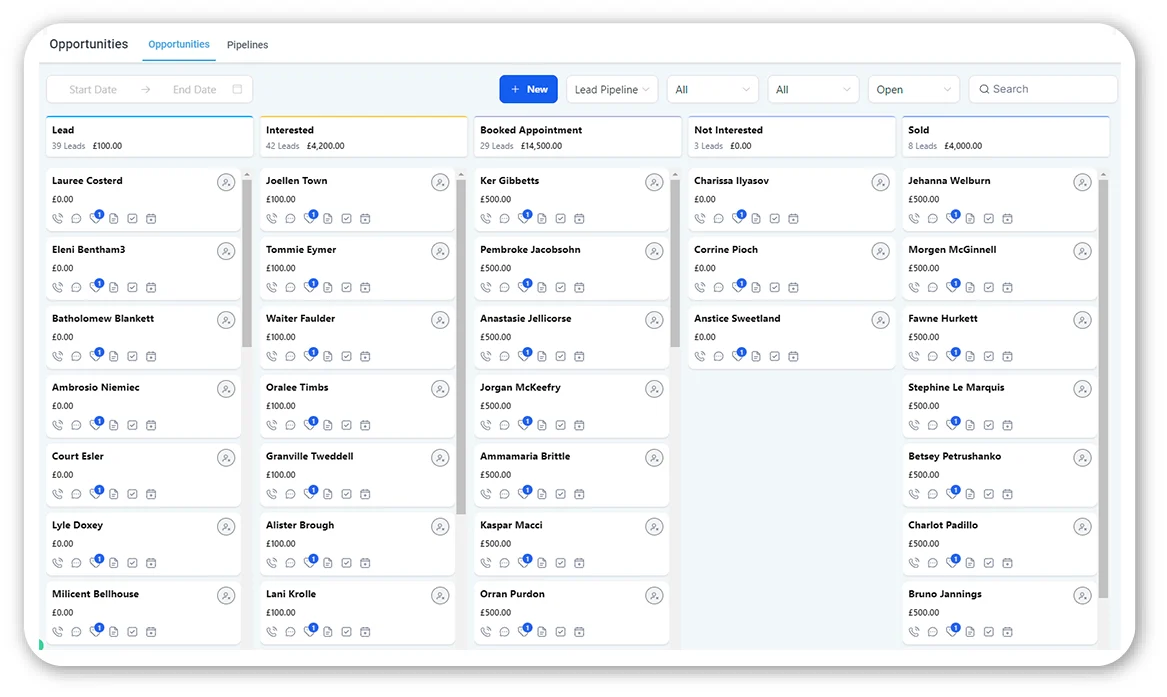Open chat icon on Pembroke Jacobsohn card
This screenshot has width=1167, height=697.
pos(505,288)
